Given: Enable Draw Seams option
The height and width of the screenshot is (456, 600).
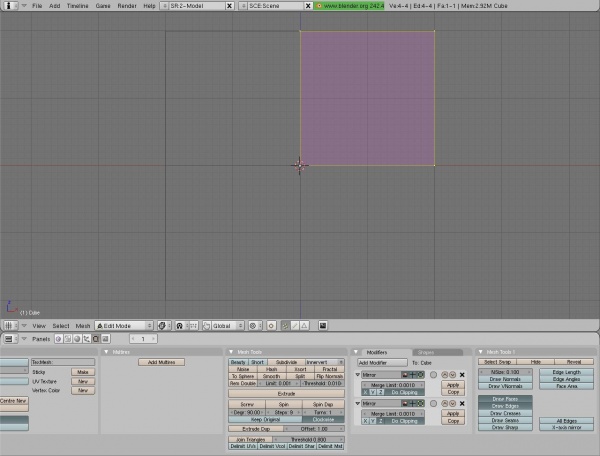Looking at the screenshot, I should point(505,420).
